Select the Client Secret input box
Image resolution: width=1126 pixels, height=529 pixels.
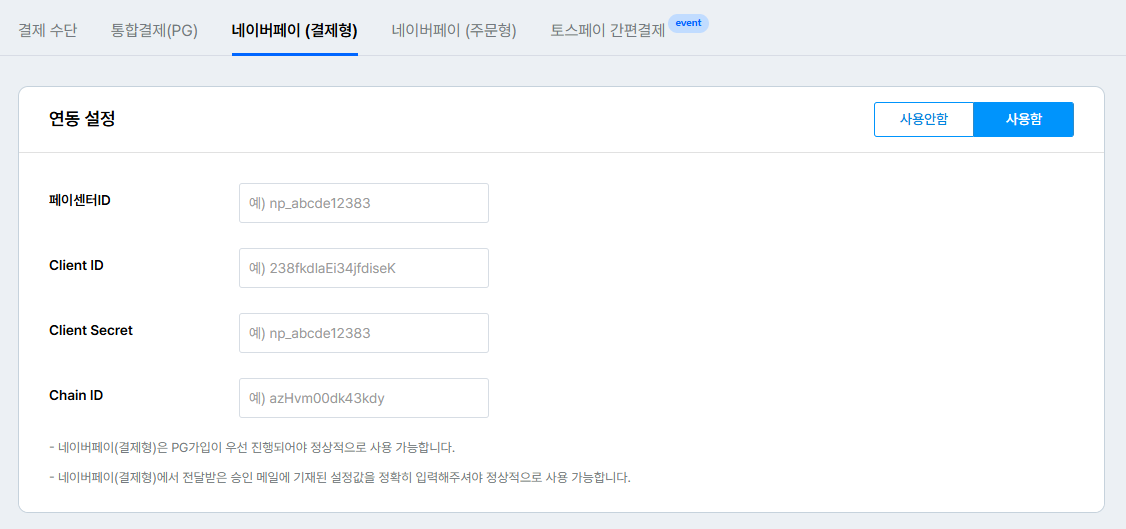[x=364, y=333]
